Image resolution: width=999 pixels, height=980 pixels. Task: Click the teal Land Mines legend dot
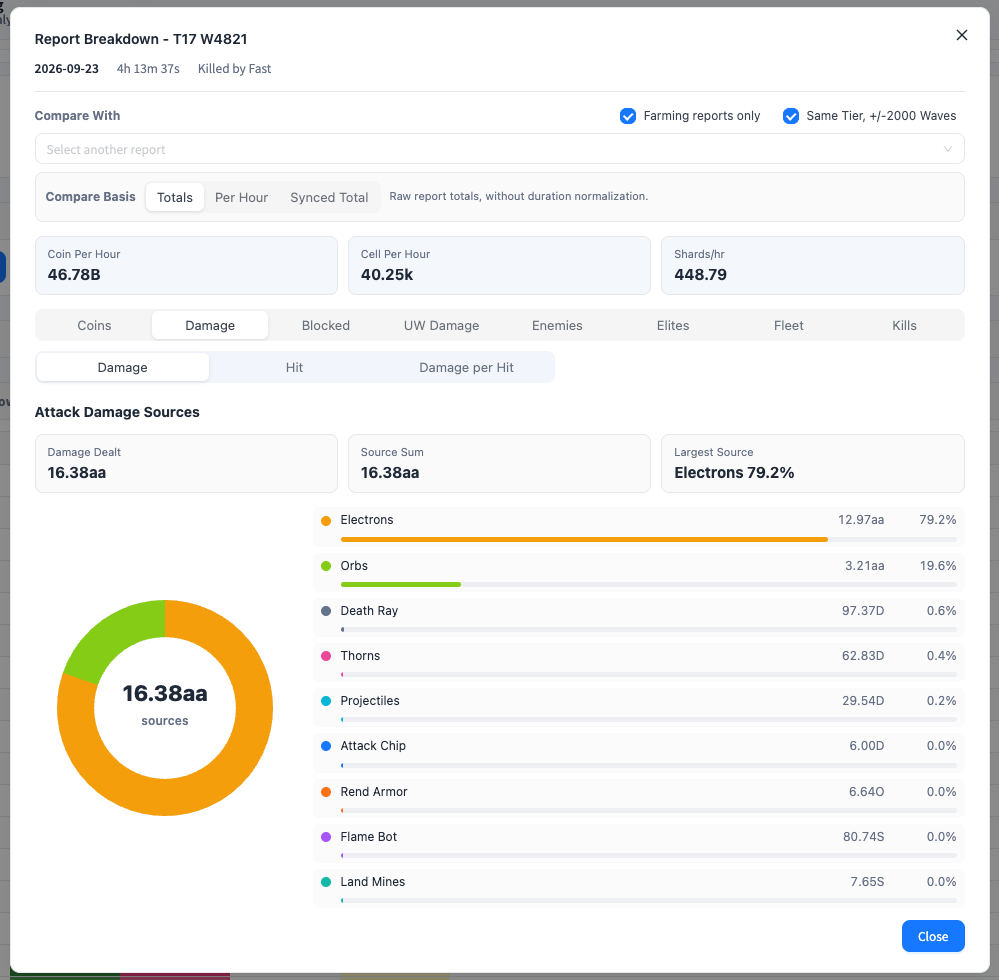pyautogui.click(x=326, y=882)
